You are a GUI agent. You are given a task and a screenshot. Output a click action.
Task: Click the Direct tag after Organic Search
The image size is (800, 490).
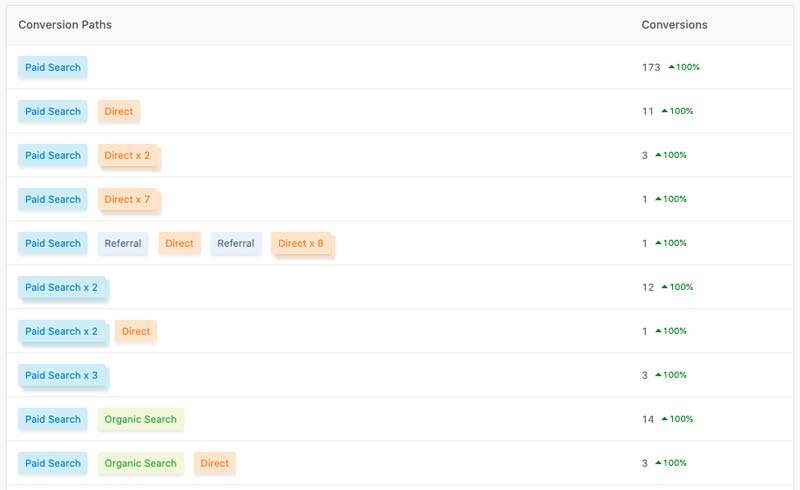pyautogui.click(x=215, y=464)
